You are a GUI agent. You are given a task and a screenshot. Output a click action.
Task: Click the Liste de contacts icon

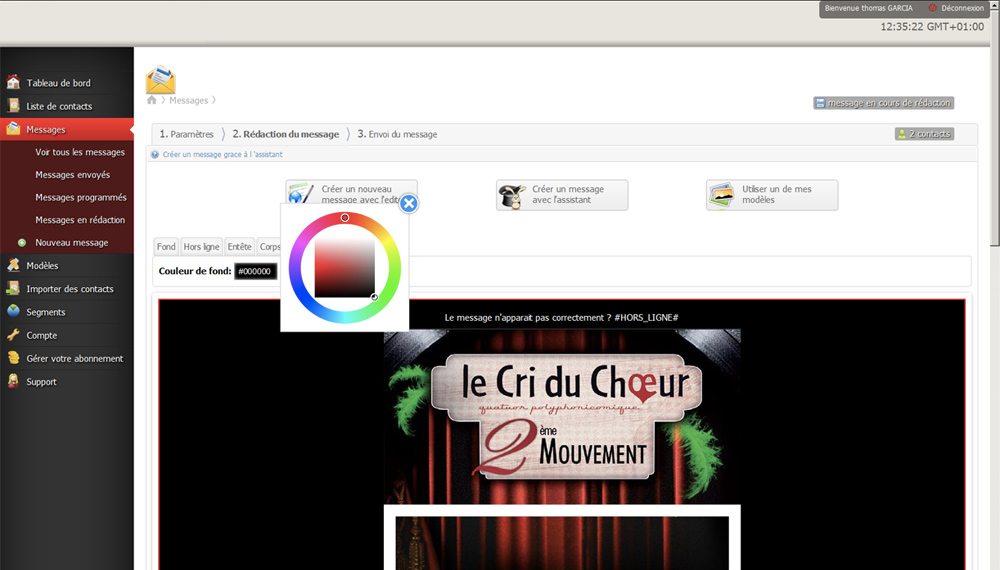(13, 106)
